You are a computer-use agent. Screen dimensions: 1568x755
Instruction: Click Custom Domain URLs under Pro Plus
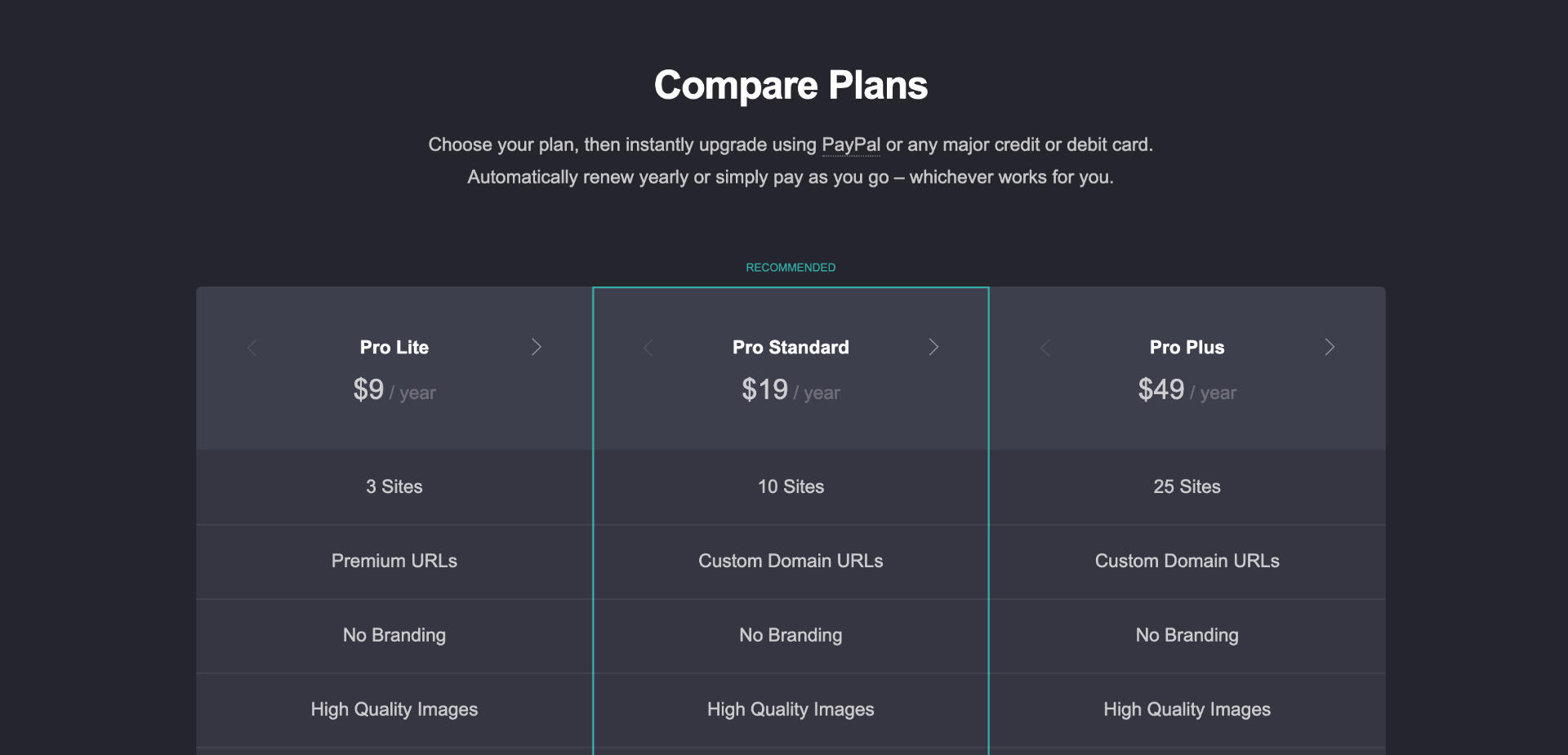[x=1187, y=562]
